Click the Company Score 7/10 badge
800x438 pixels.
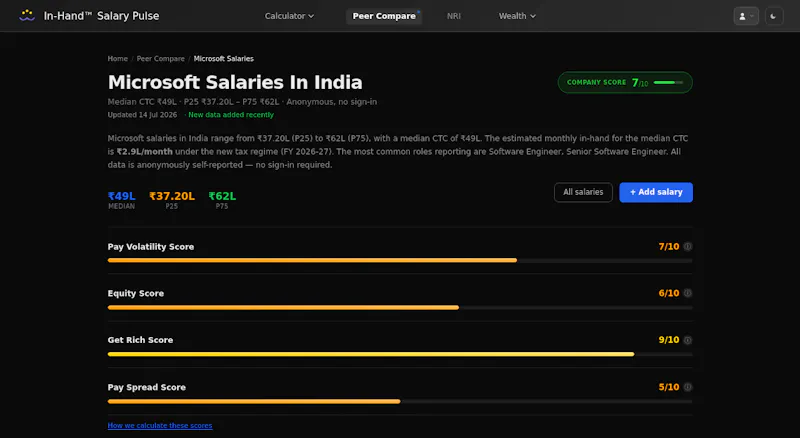(x=625, y=82)
